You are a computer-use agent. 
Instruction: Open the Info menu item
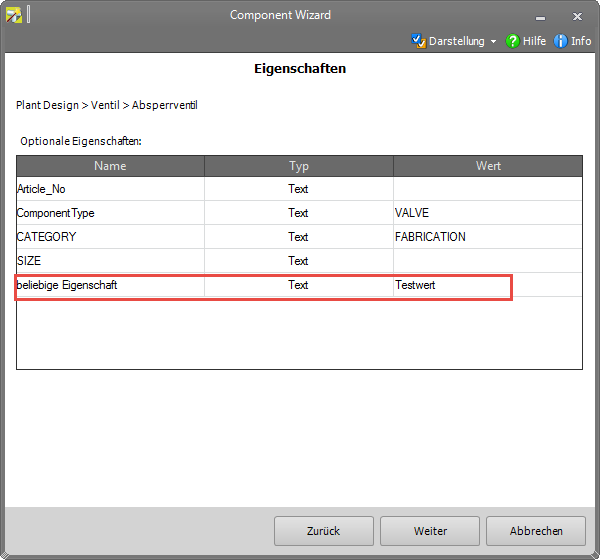581,41
